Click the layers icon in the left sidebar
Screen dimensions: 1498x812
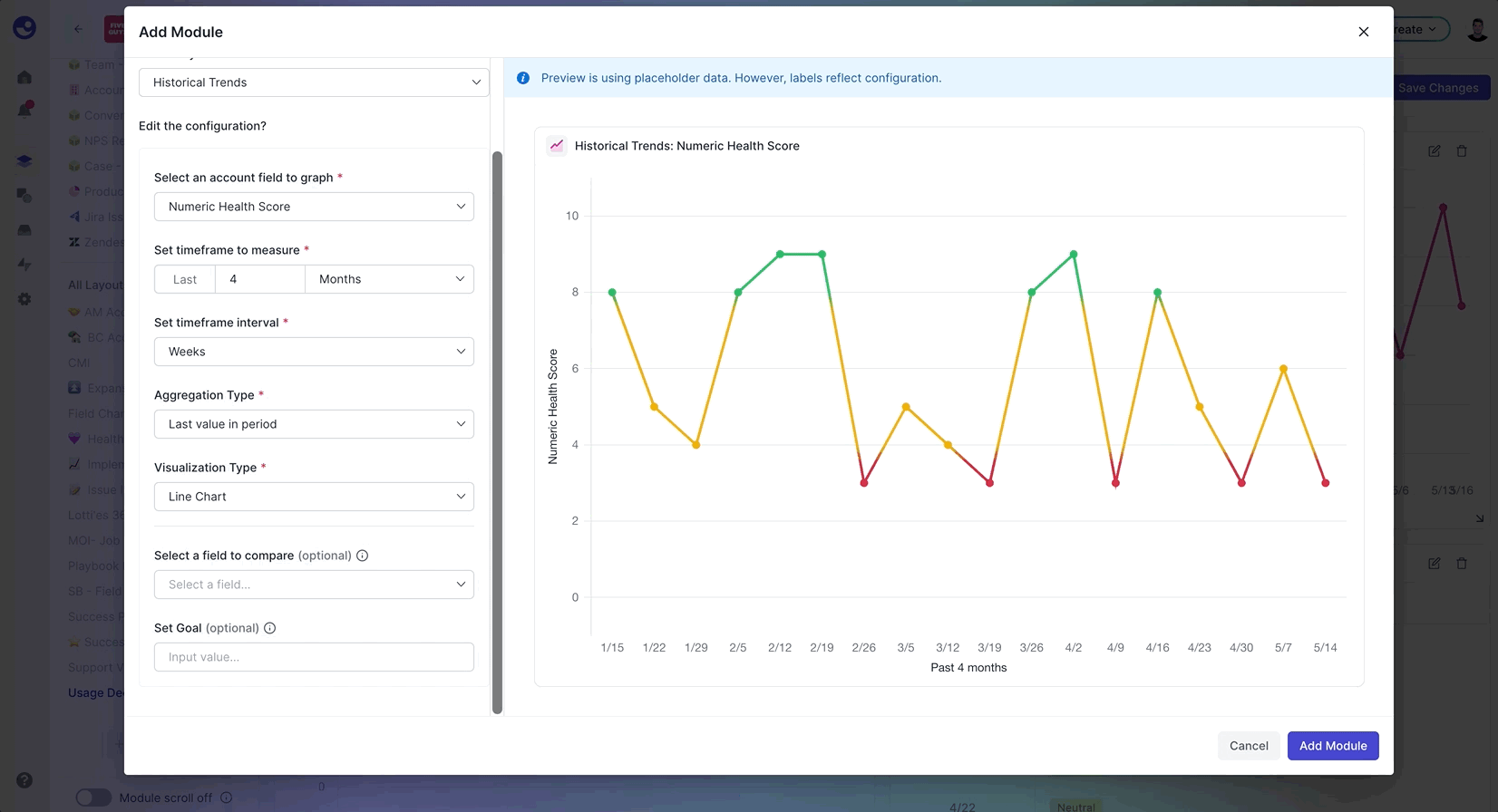(x=24, y=161)
